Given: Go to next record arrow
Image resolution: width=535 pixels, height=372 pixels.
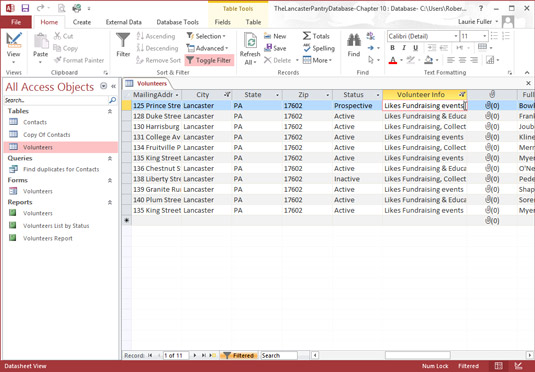Looking at the screenshot, I should point(194,356).
